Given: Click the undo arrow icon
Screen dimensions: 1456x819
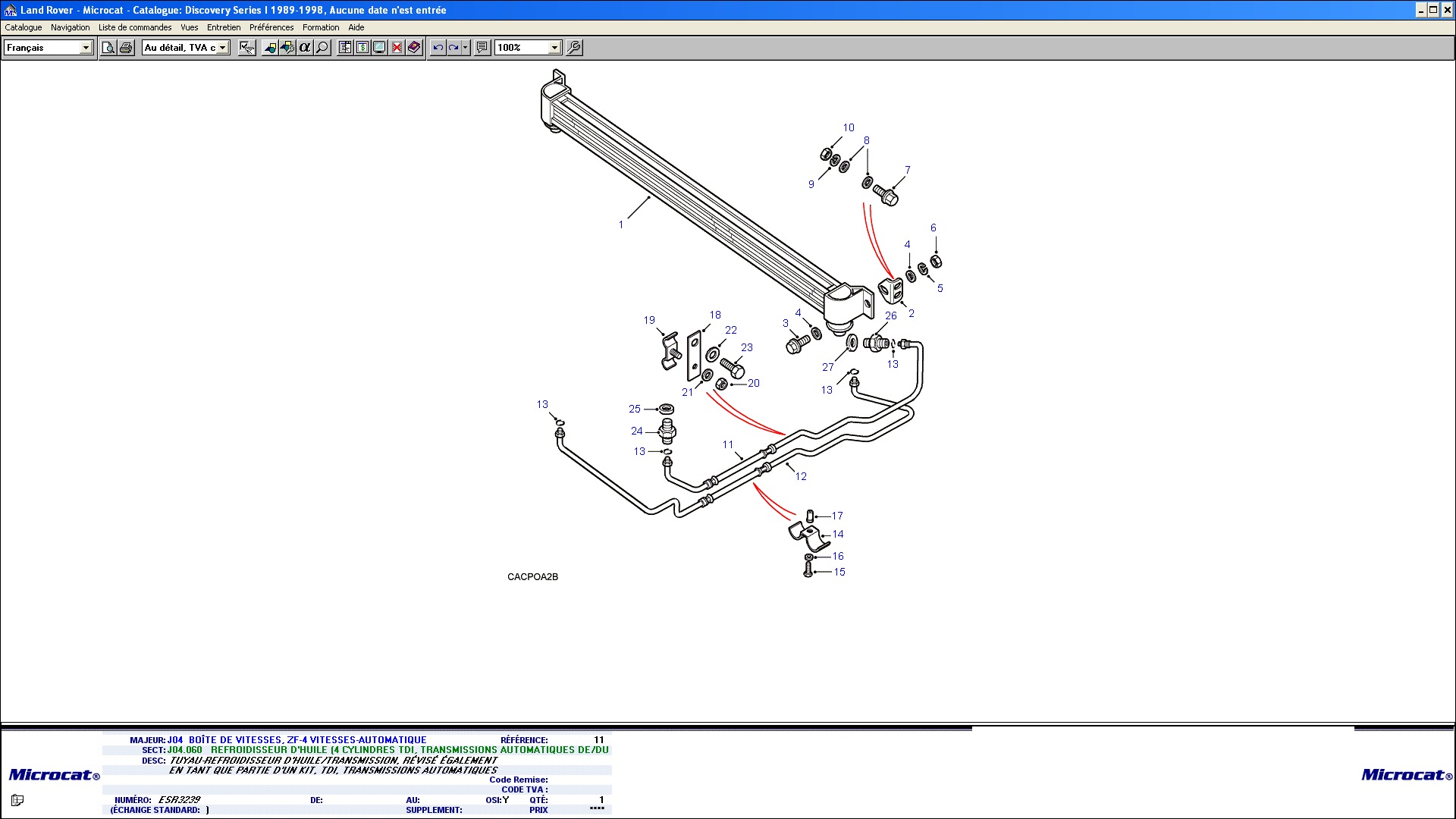Looking at the screenshot, I should point(438,48).
